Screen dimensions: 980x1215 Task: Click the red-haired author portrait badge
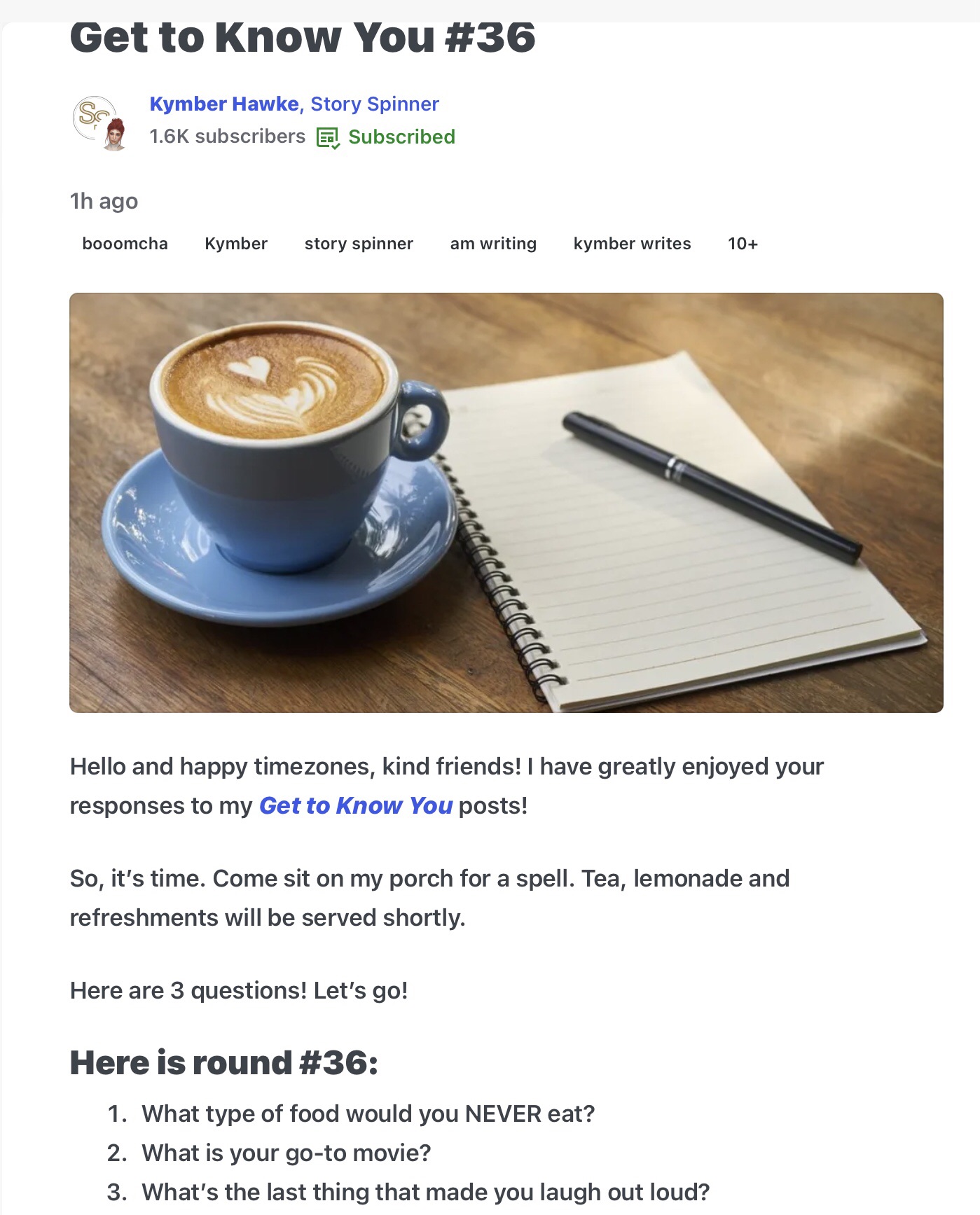(x=115, y=135)
